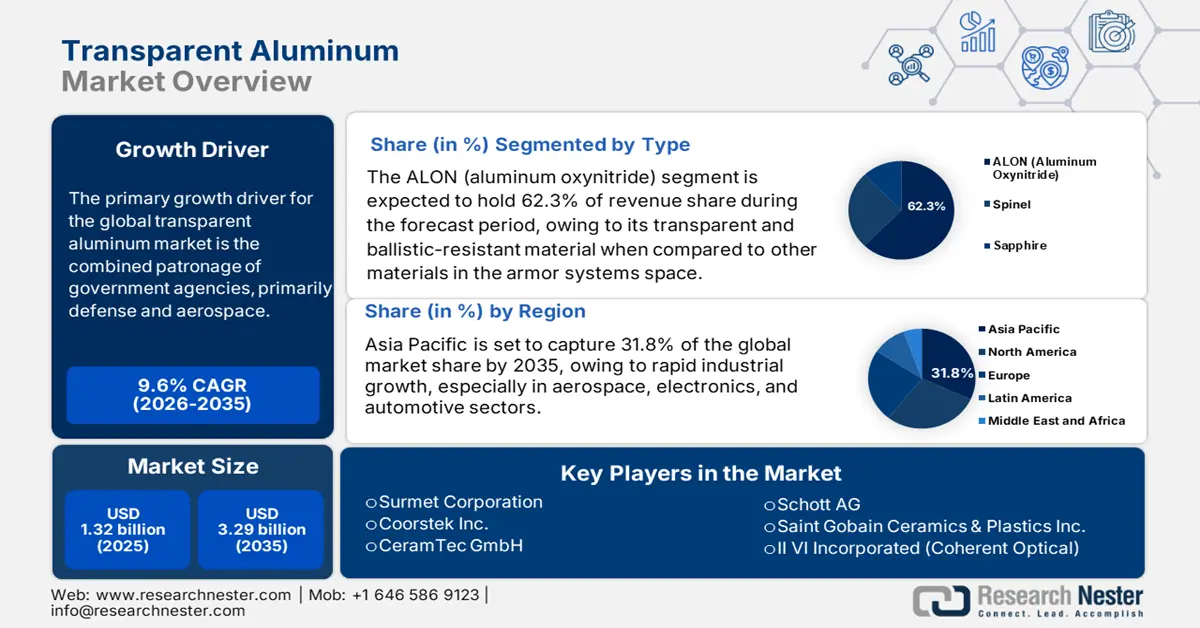
Task: Click the Connect. Lead. Accomplish tagline
Action: 1061,613
